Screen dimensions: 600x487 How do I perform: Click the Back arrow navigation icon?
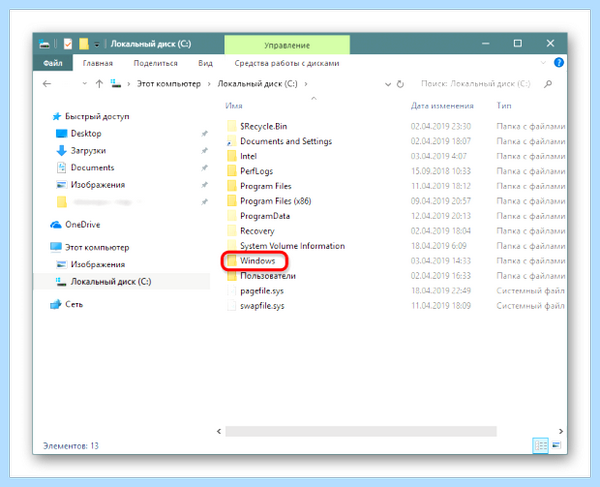pos(47,84)
